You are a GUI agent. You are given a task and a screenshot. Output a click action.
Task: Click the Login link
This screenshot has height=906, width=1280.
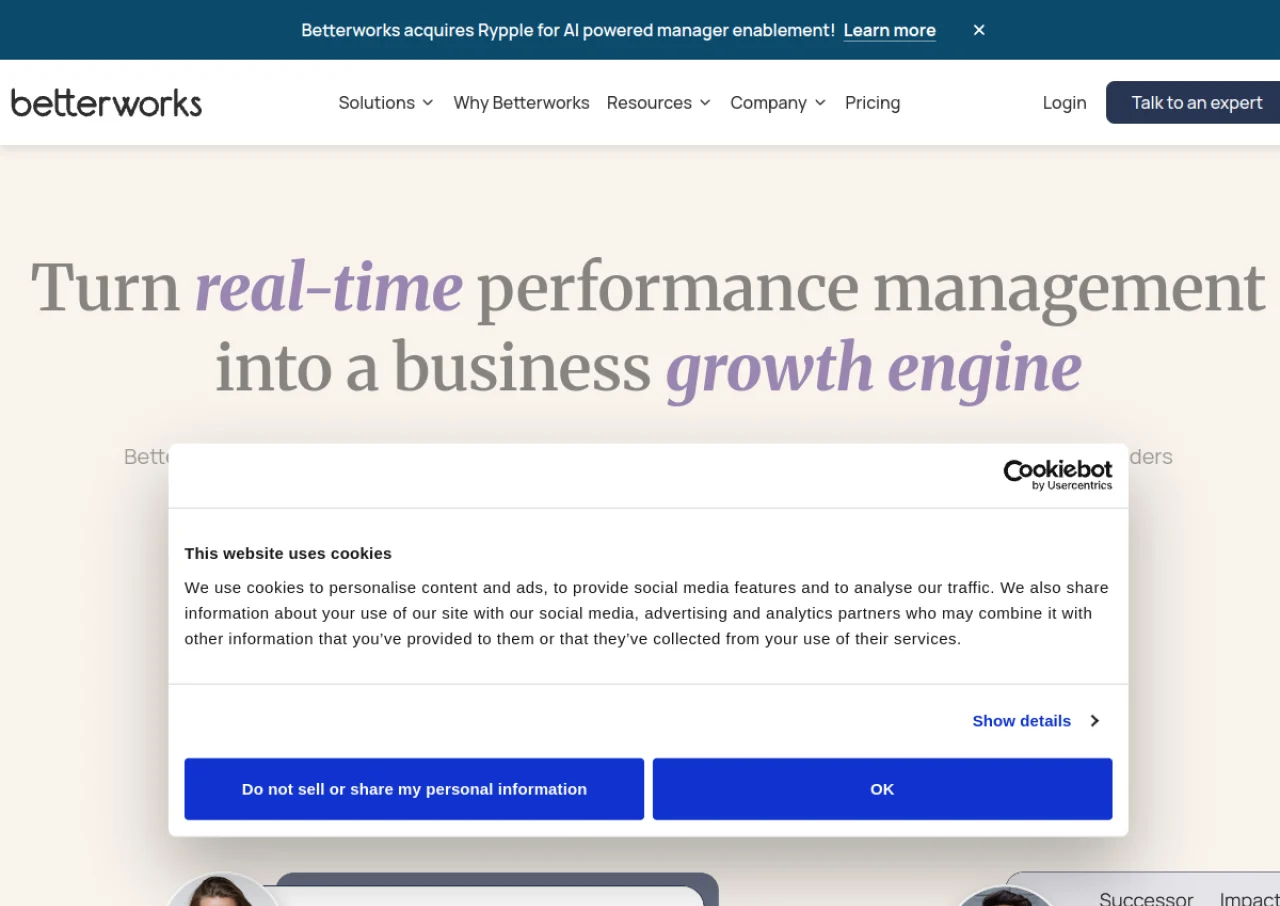pyautogui.click(x=1064, y=103)
